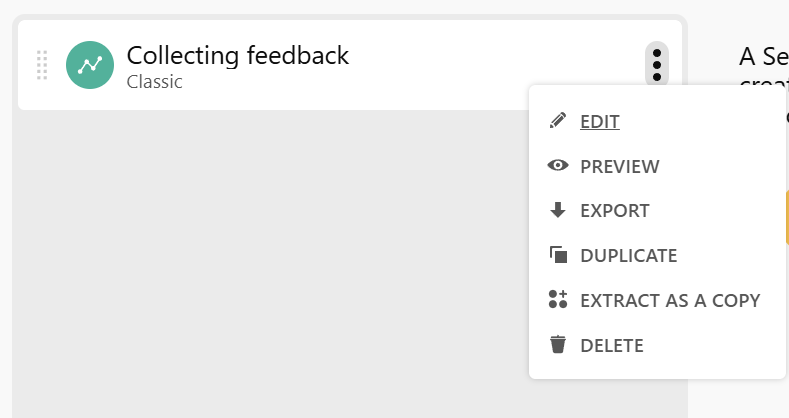Choose EXPORT in the options menu
Viewport: 789px width, 418px height.
615,211
